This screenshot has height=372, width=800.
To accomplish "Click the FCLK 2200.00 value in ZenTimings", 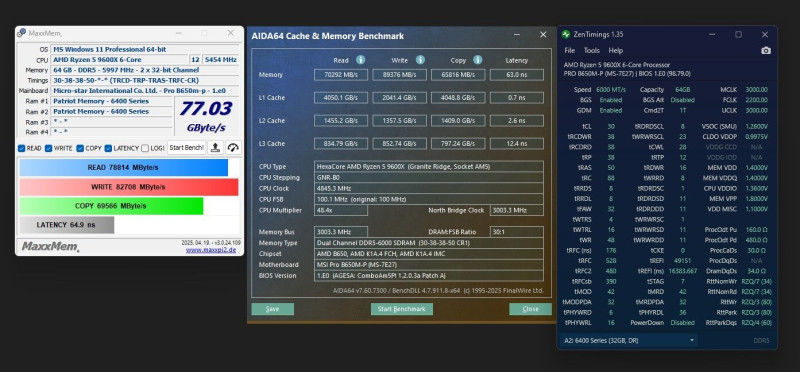I will tap(756, 100).
